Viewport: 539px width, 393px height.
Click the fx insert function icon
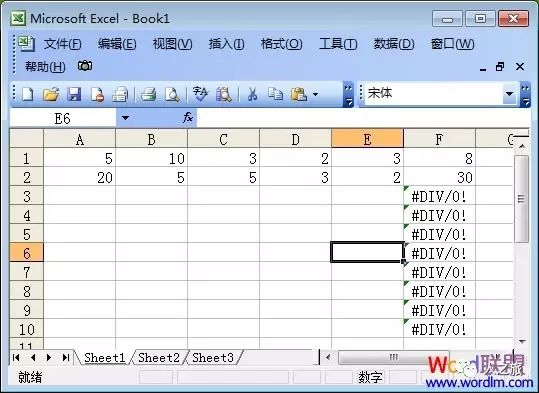(188, 118)
